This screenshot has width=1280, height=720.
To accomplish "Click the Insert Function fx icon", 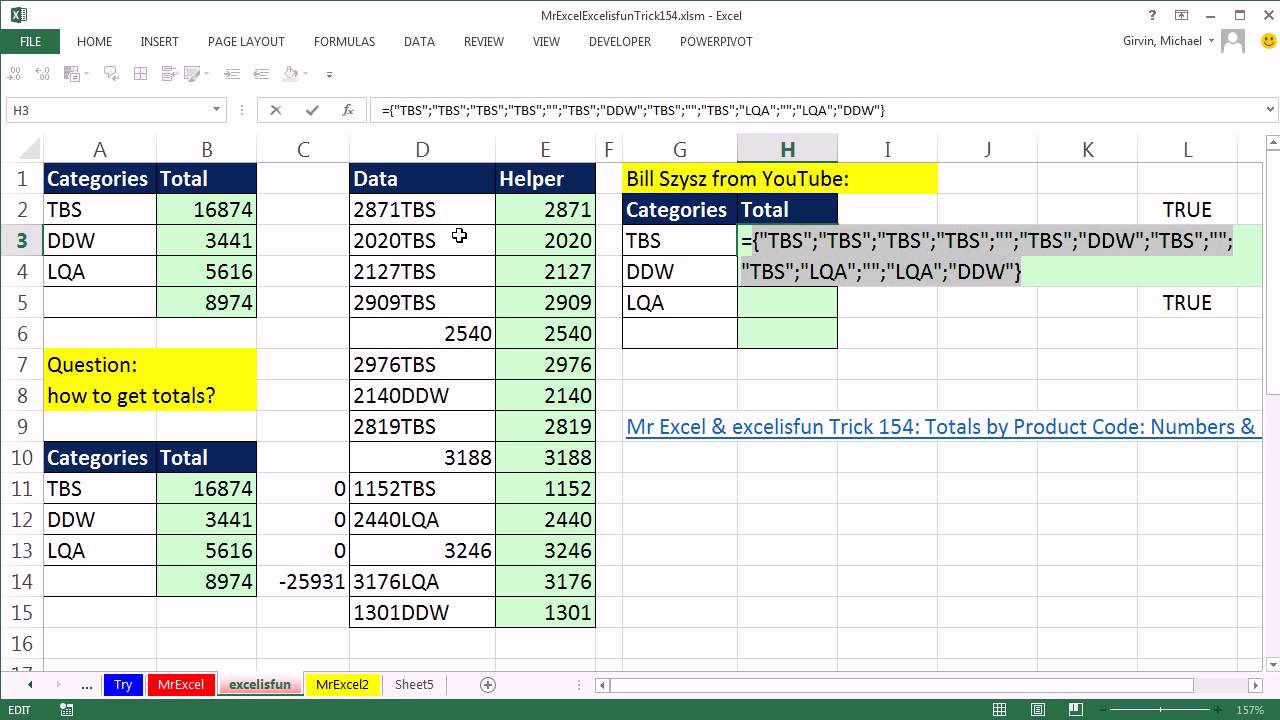I will (348, 110).
